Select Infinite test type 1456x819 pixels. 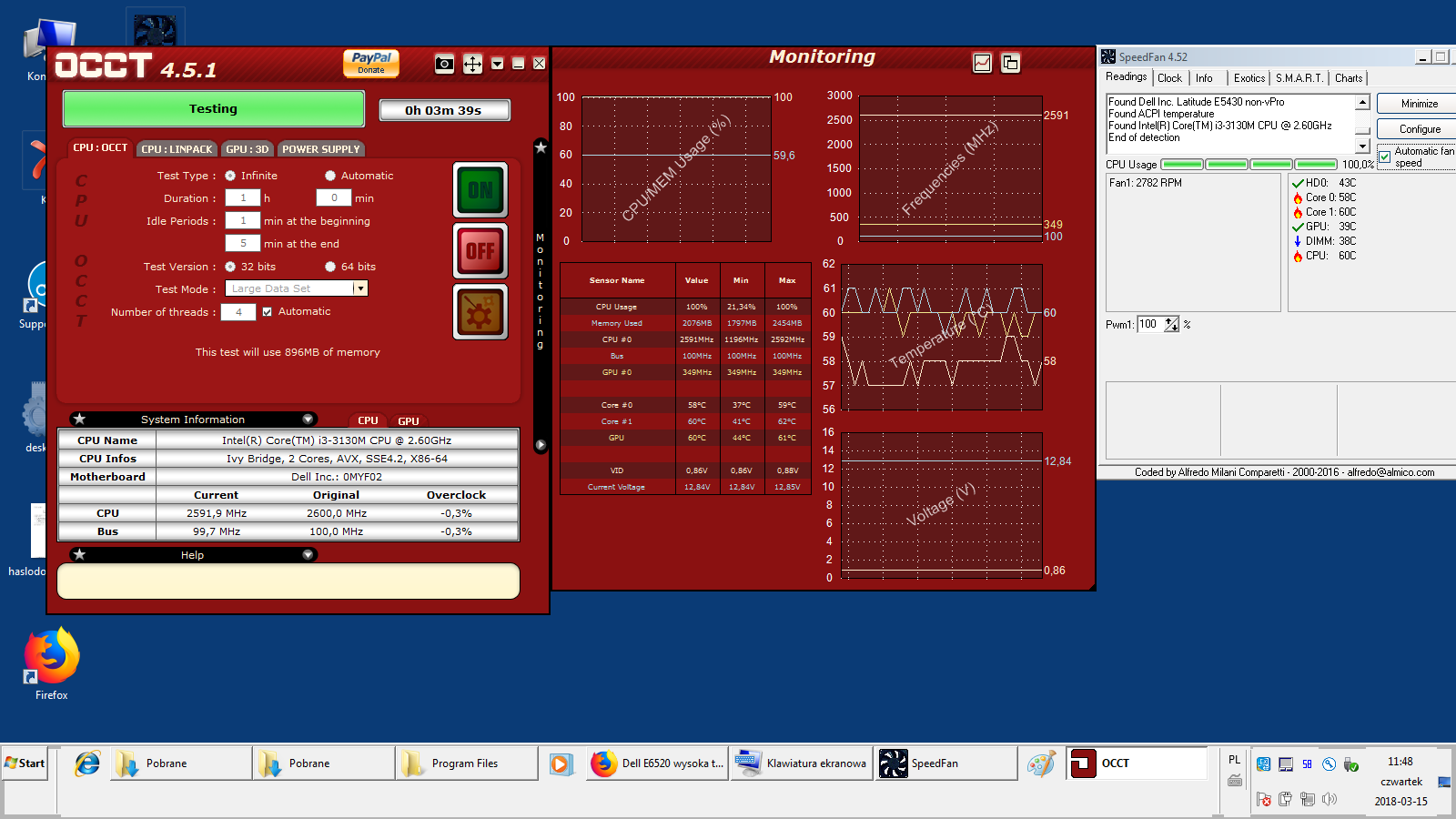coord(230,176)
